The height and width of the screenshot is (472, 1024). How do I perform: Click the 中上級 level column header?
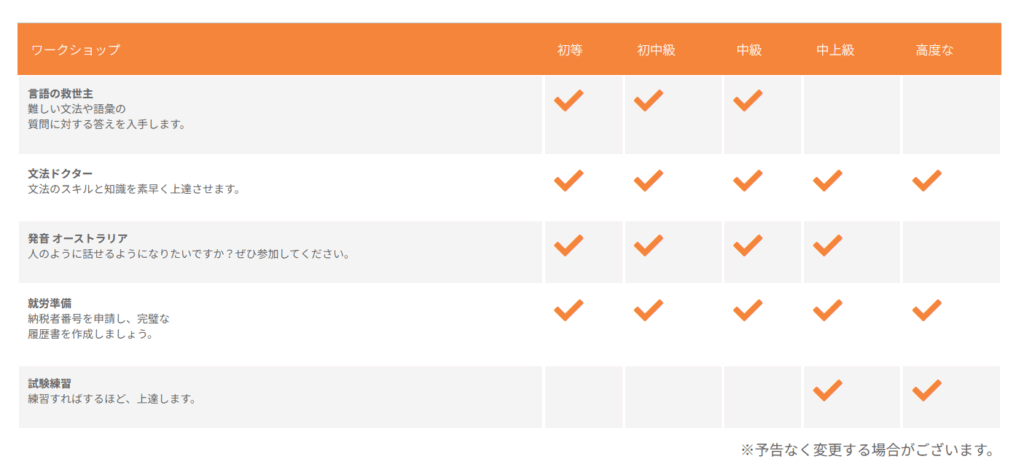click(x=835, y=50)
